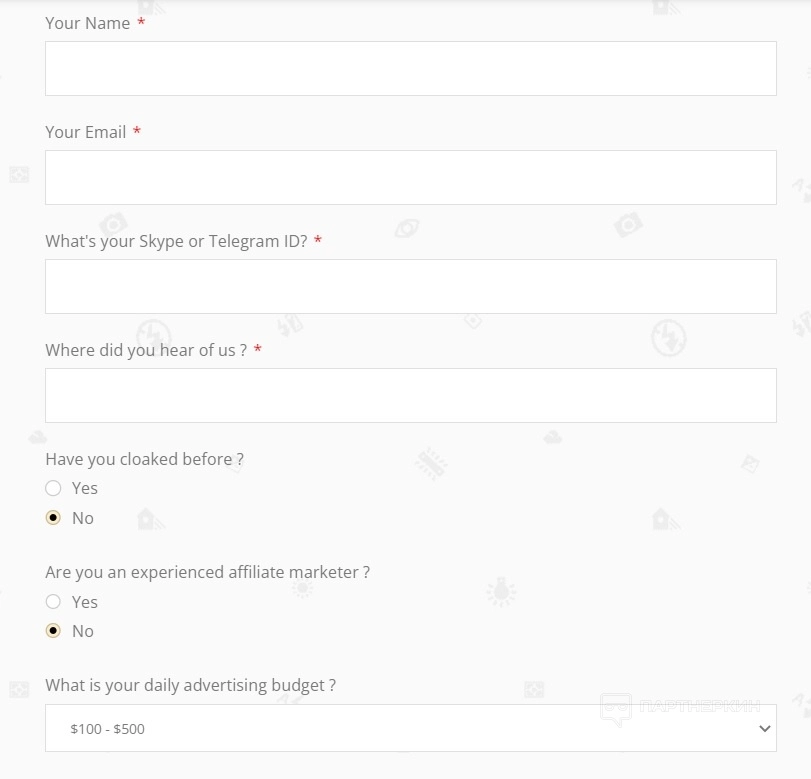Choose No for experienced affiliate marketer
The height and width of the screenshot is (779, 811).
point(54,631)
